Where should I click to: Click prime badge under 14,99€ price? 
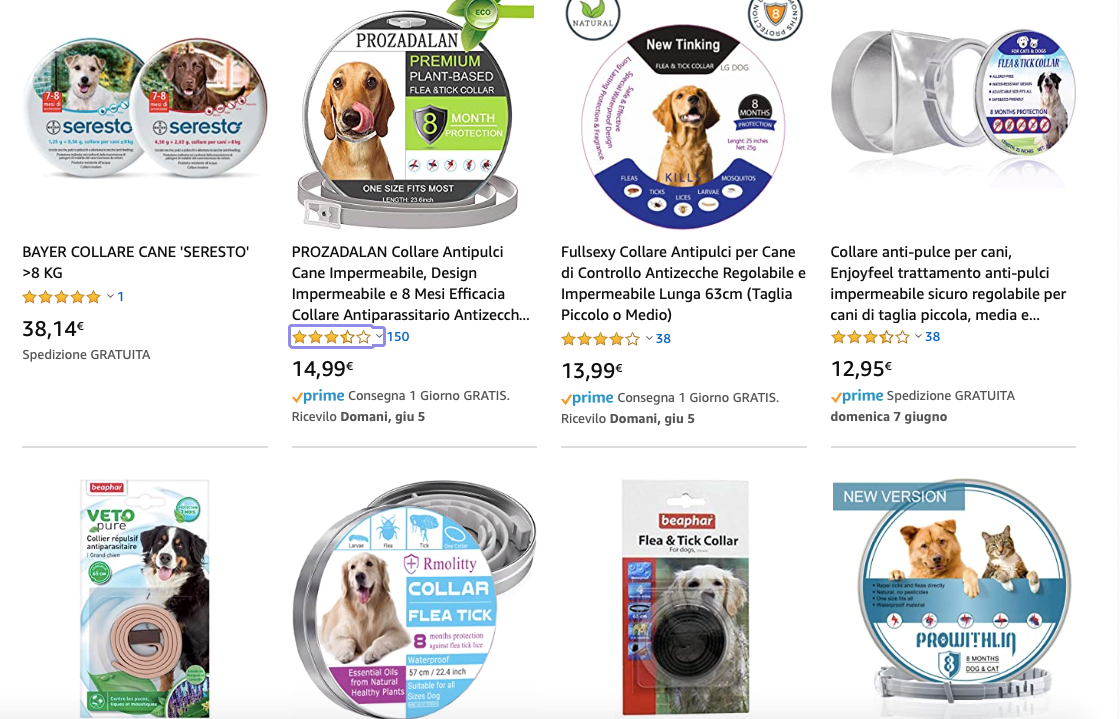pyautogui.click(x=318, y=396)
